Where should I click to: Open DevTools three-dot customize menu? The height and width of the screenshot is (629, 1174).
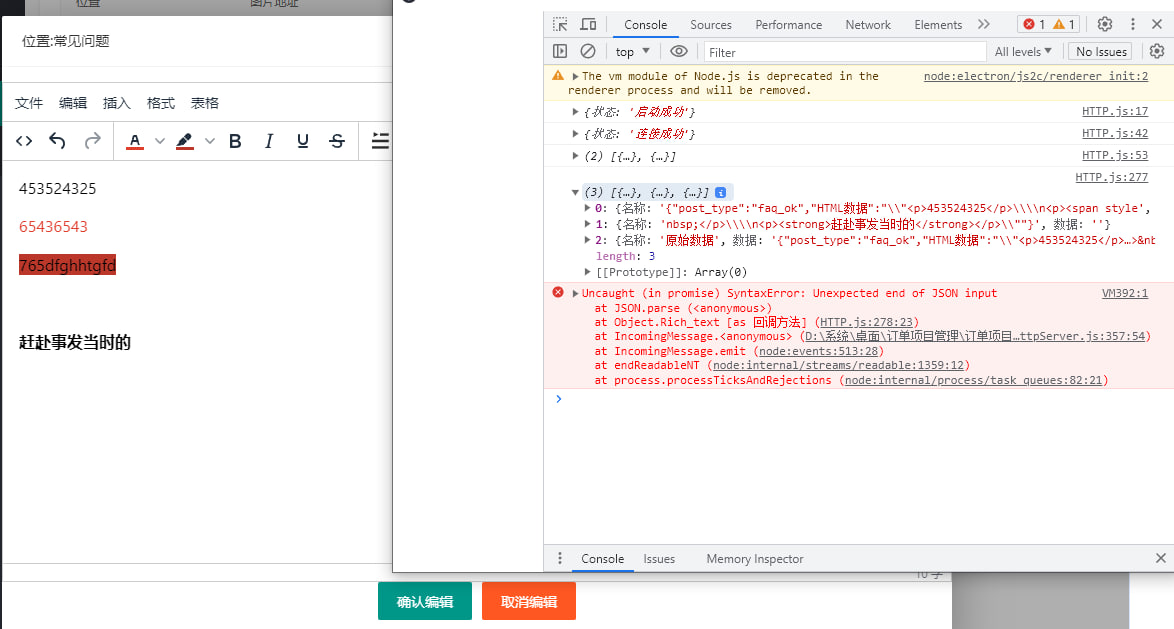tap(1133, 25)
